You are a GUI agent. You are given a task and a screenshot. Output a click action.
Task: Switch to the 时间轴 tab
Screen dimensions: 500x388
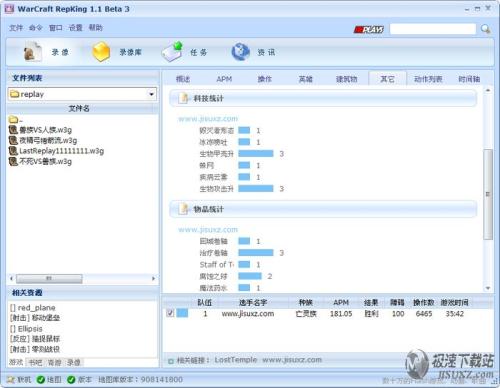pyautogui.click(x=469, y=79)
